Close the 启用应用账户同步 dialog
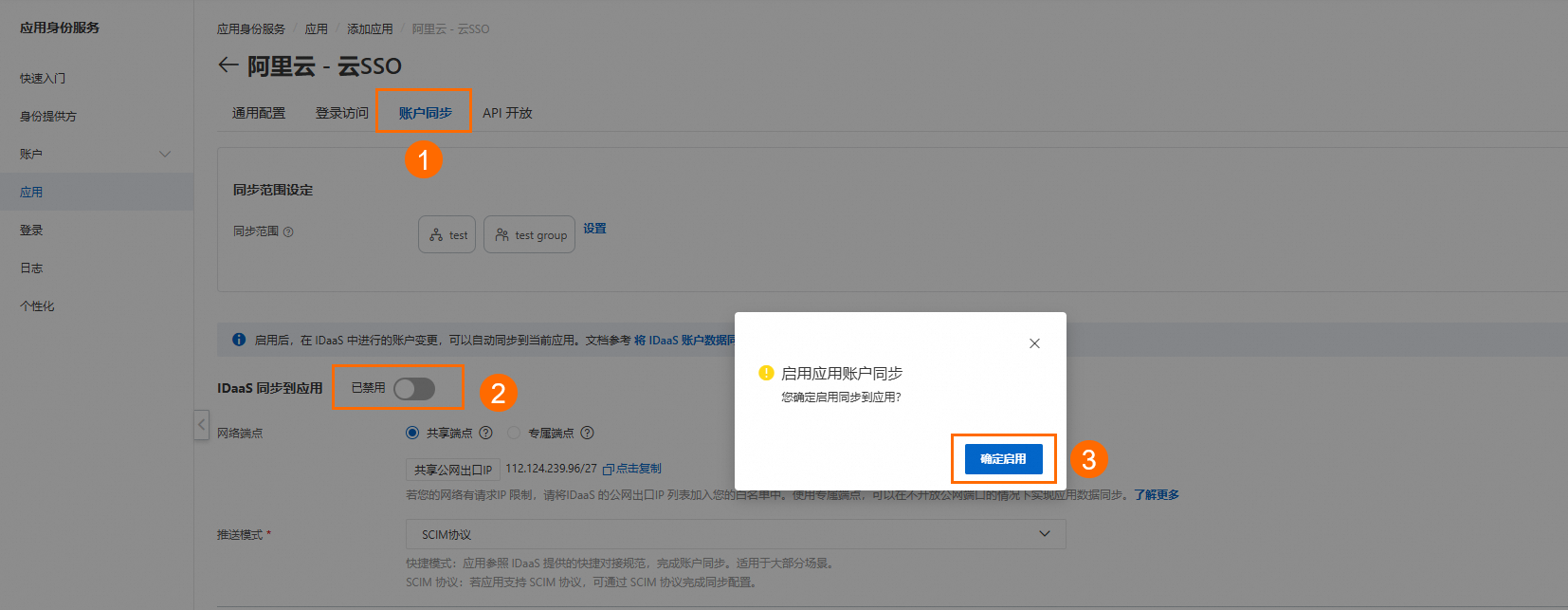 pos(1034,343)
